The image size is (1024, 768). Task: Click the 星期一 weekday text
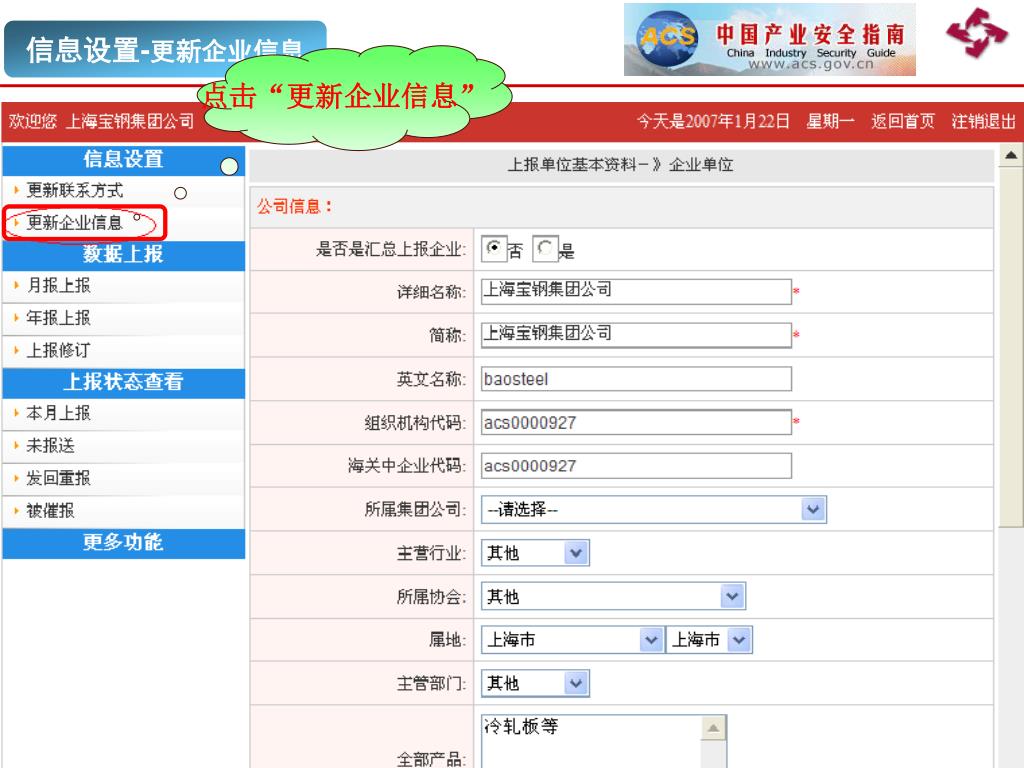[830, 121]
